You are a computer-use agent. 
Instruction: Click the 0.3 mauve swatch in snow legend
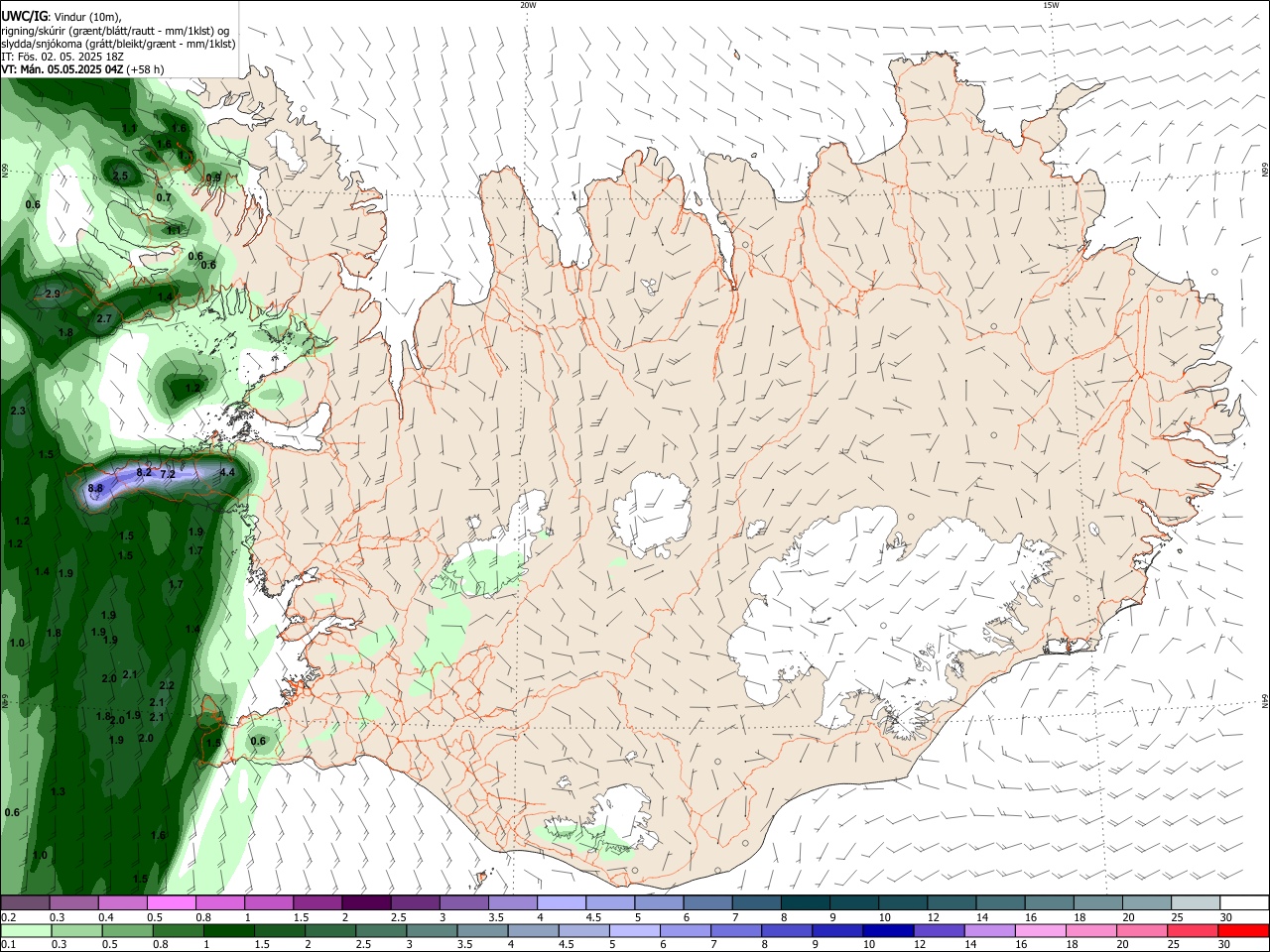(73, 902)
